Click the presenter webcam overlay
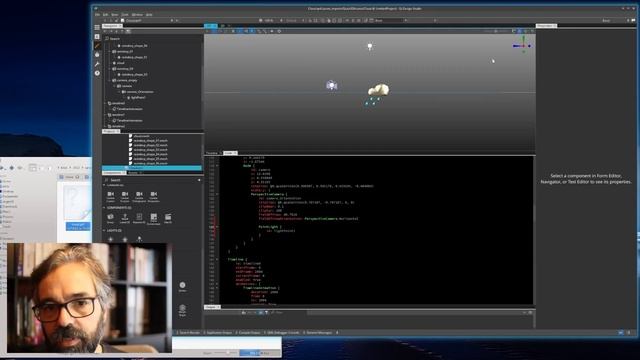 [x=89, y=298]
